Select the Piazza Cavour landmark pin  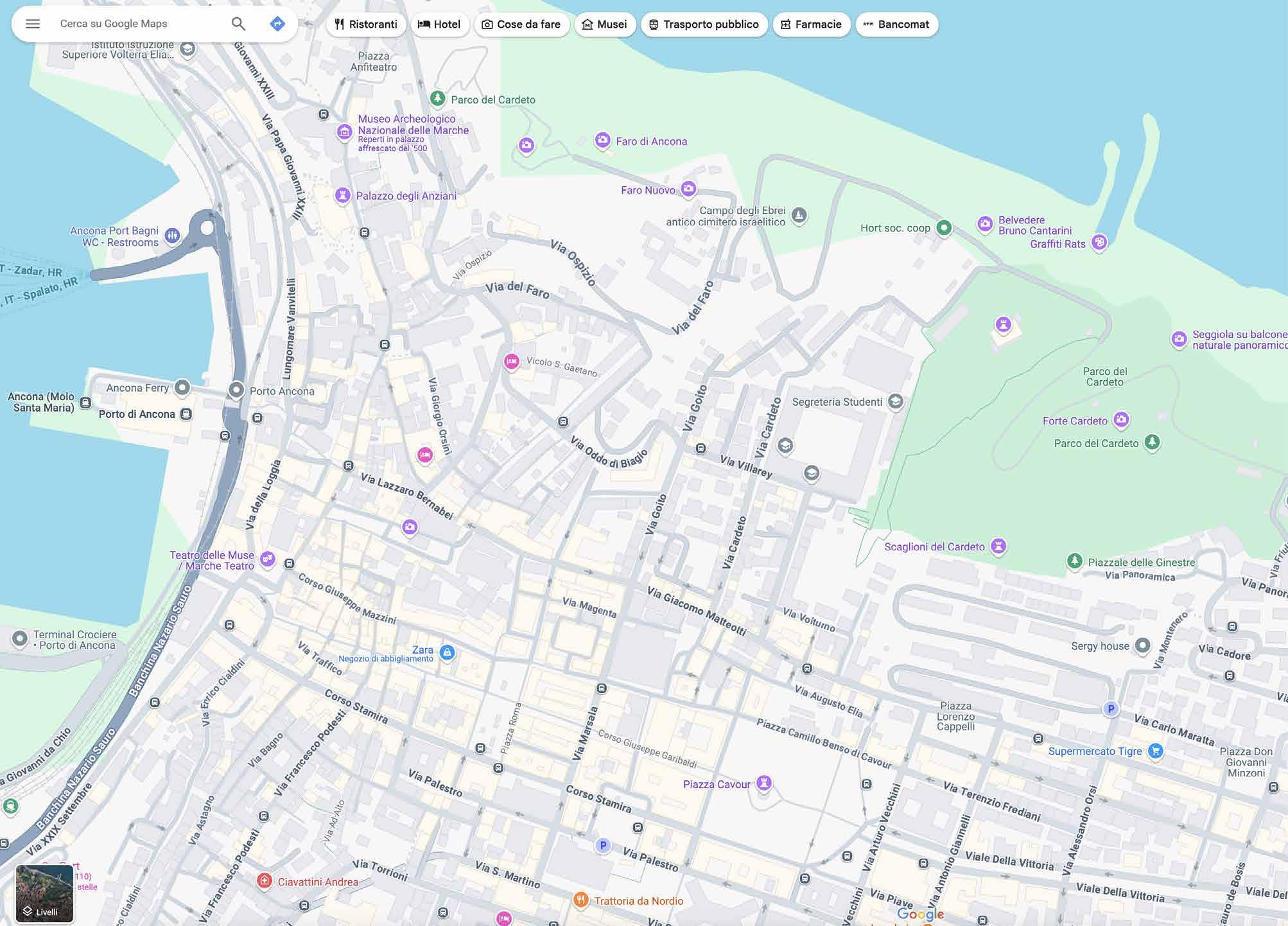(763, 783)
